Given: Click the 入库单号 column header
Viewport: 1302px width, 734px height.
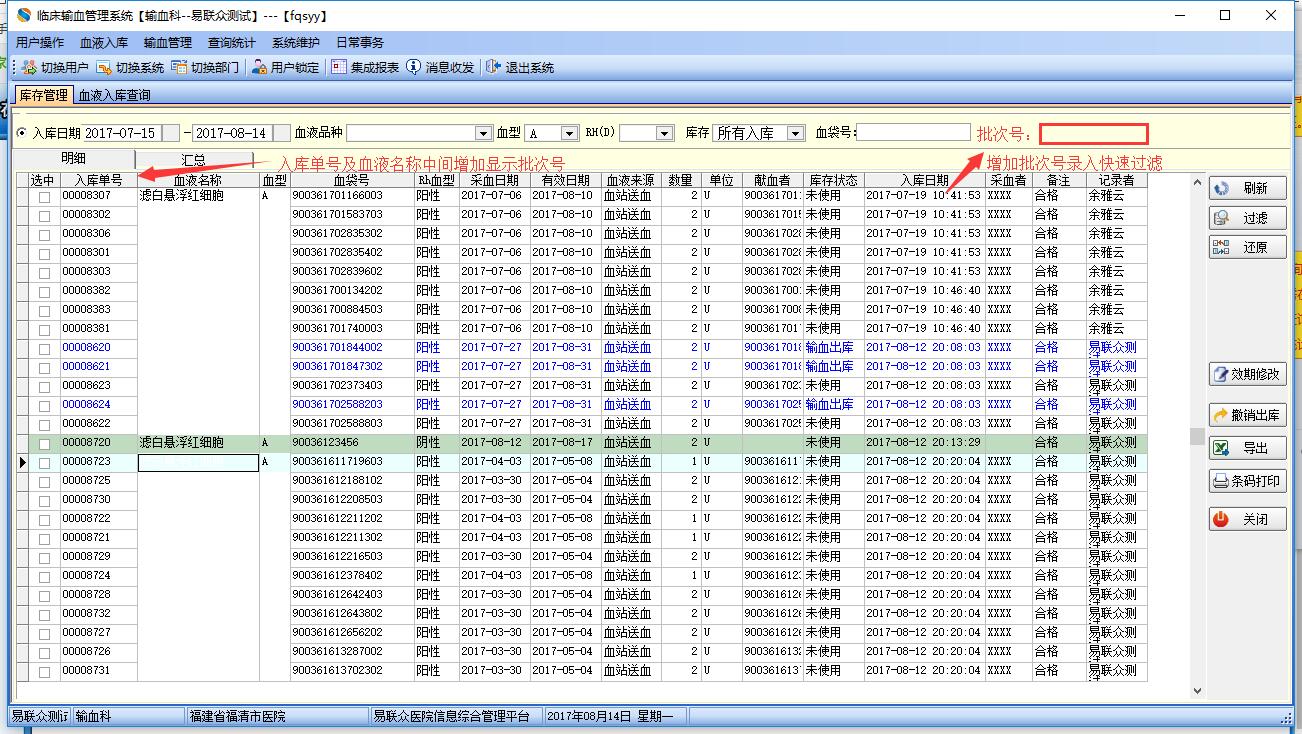Looking at the screenshot, I should tap(99, 180).
